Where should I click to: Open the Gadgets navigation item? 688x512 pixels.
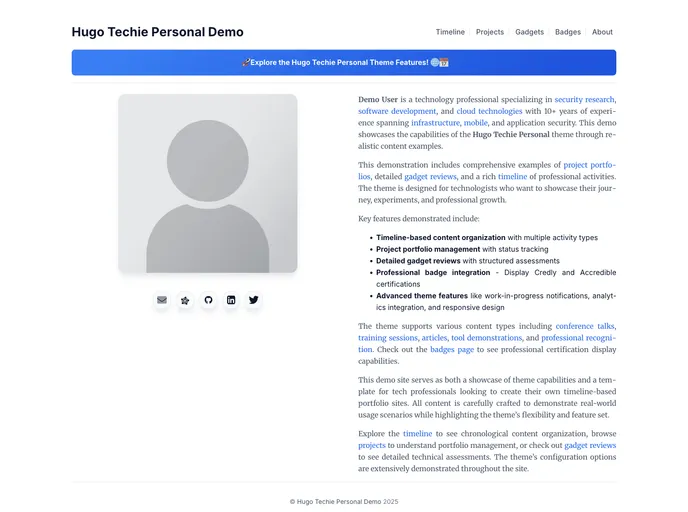coord(529,32)
